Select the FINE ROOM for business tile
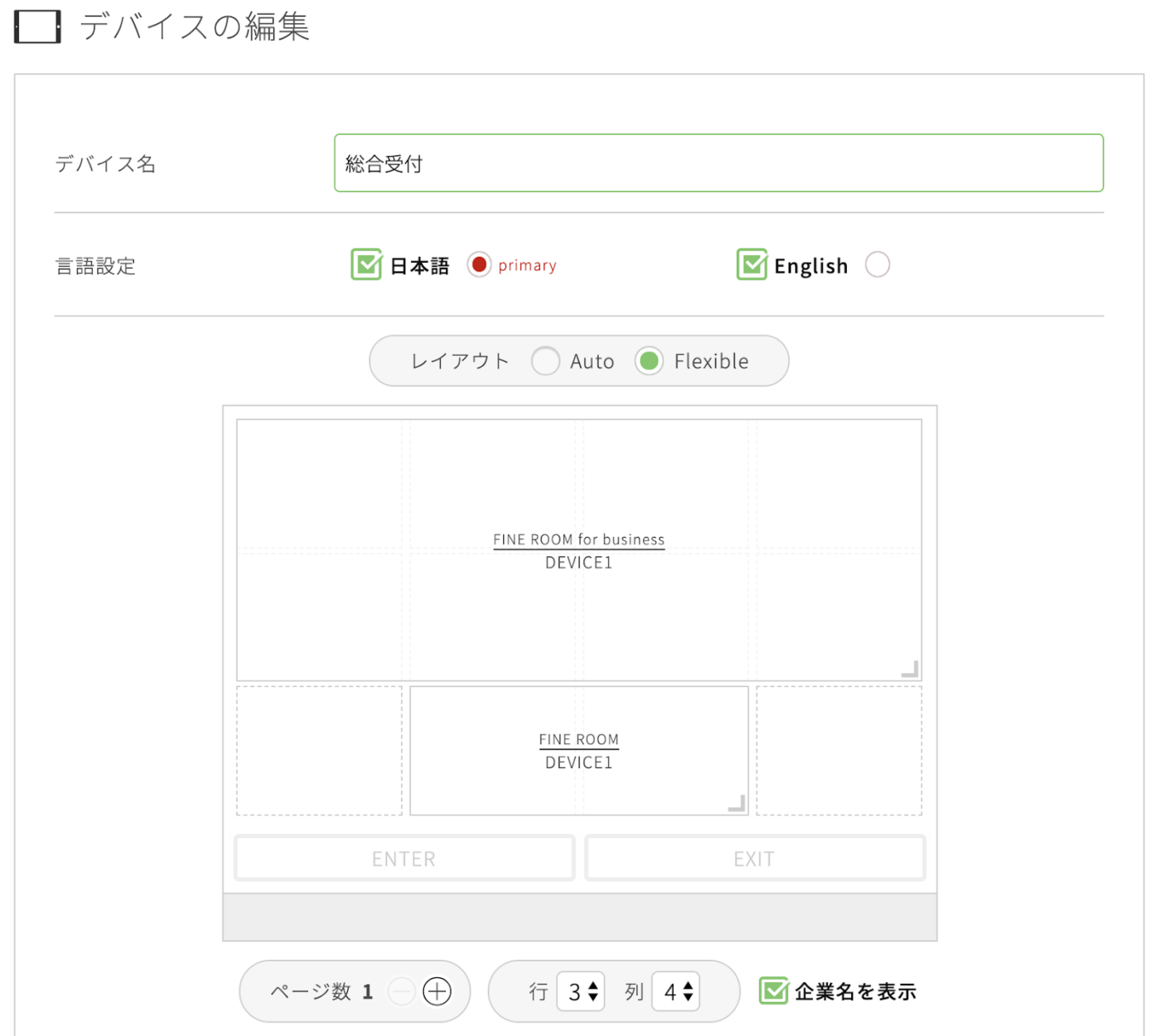 coord(579,550)
